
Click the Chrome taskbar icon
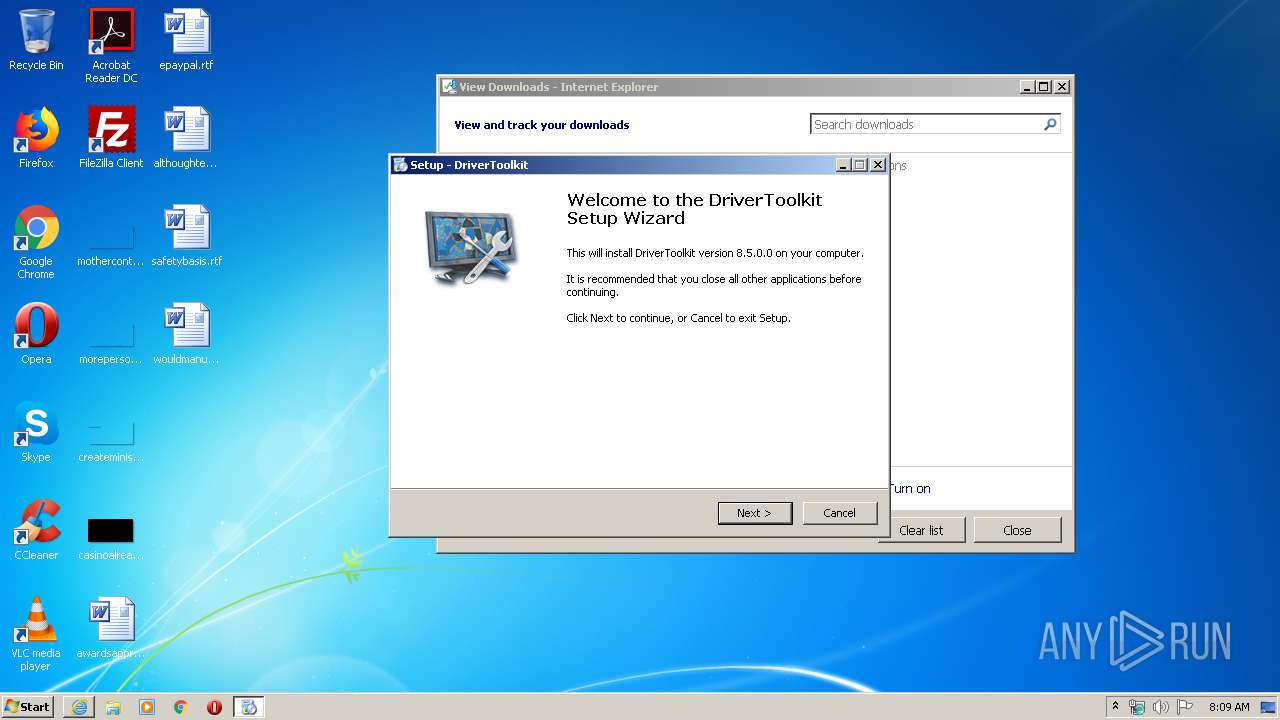click(x=180, y=707)
